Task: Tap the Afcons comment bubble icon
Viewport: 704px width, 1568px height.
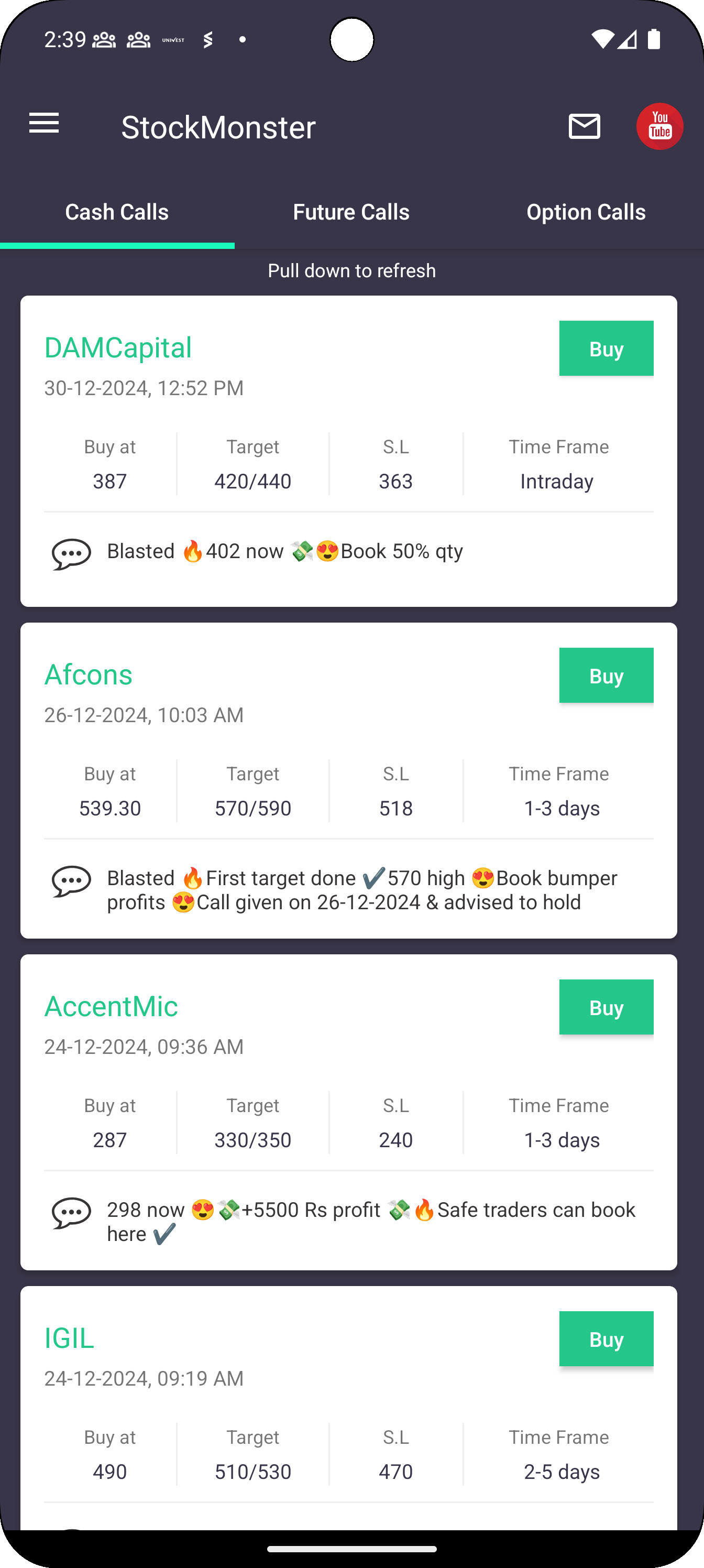Action: tap(72, 881)
